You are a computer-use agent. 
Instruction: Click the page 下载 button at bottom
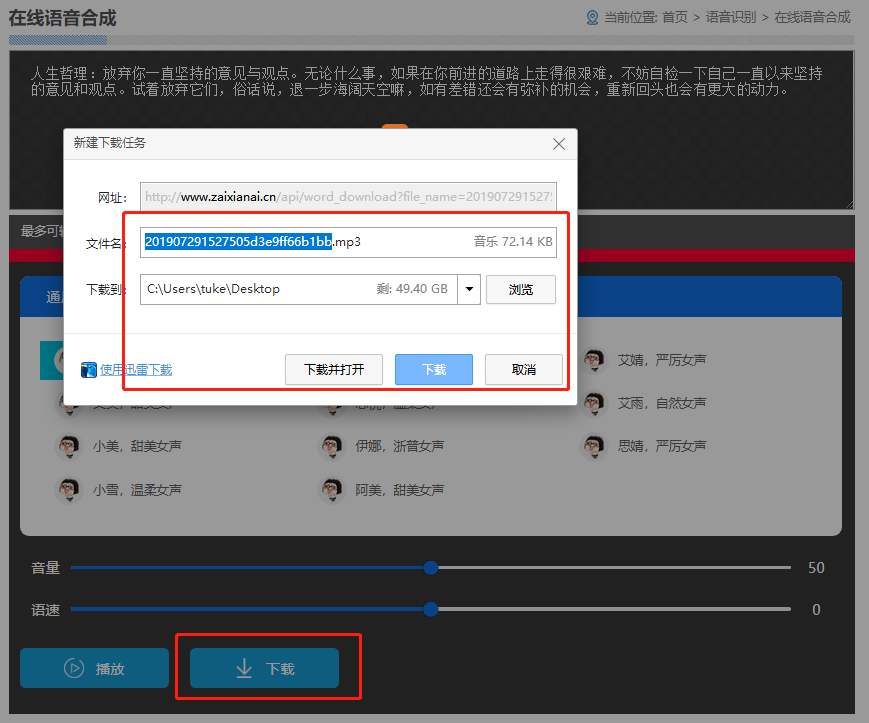tap(264, 668)
